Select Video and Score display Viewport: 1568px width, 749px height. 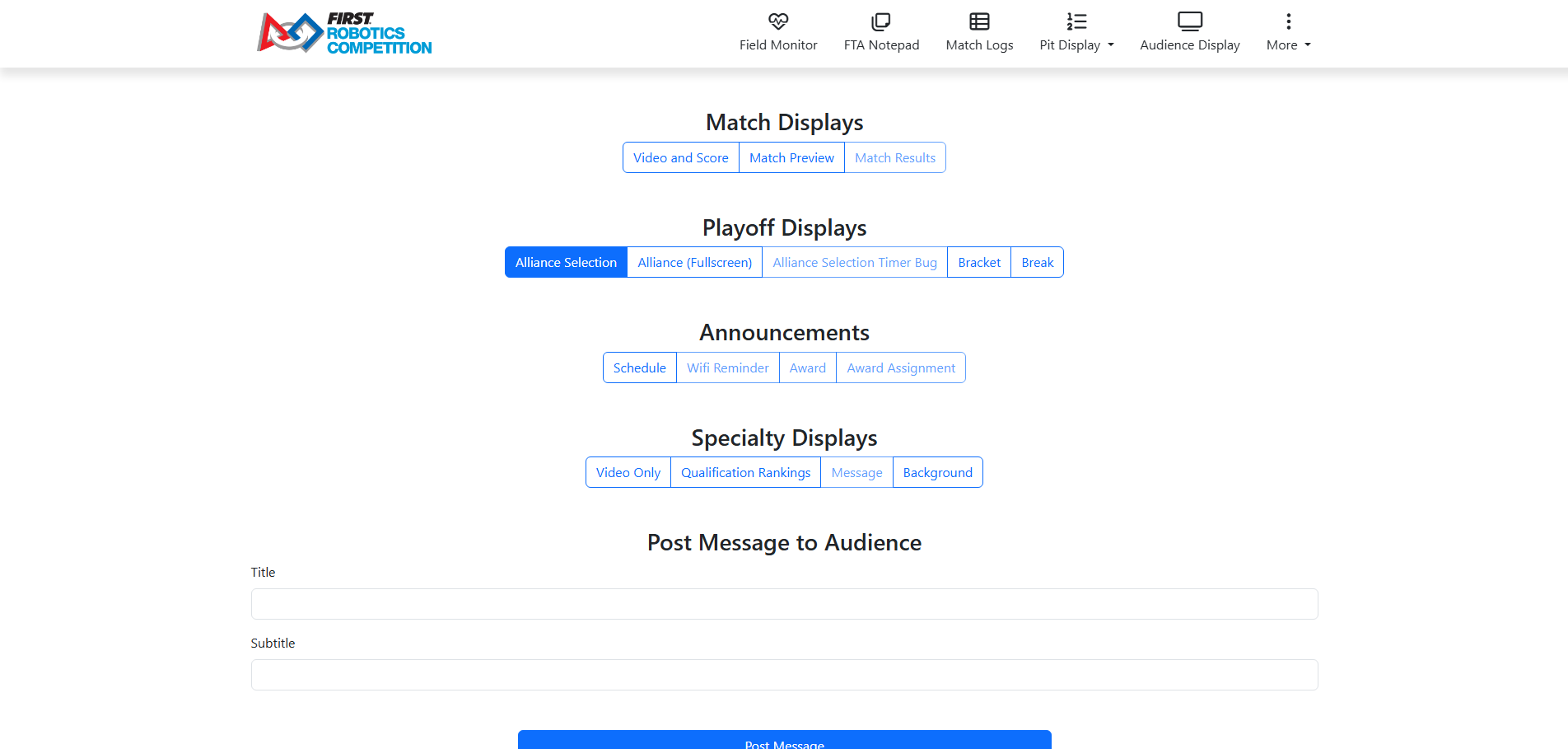click(x=681, y=157)
